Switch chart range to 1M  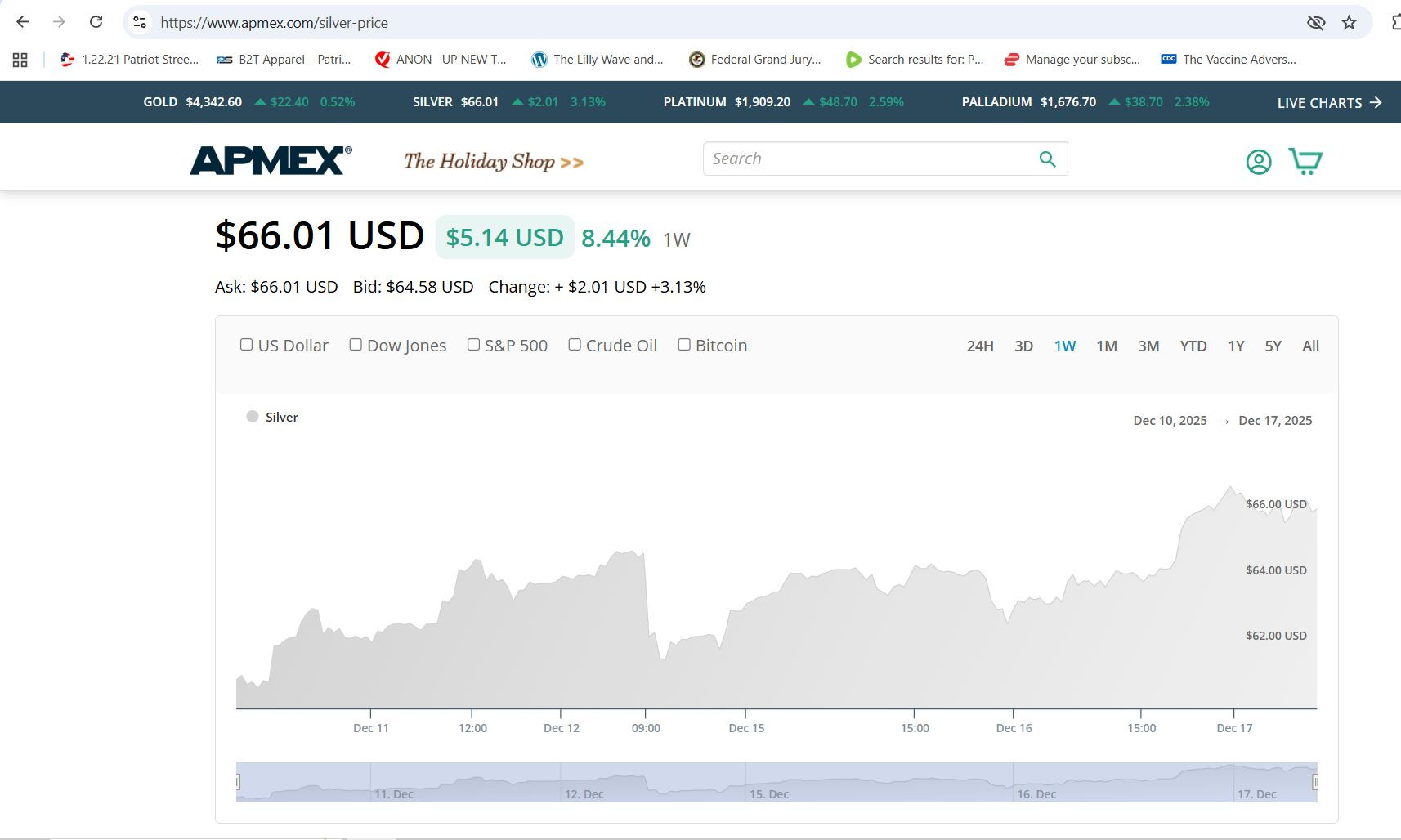pos(1106,346)
